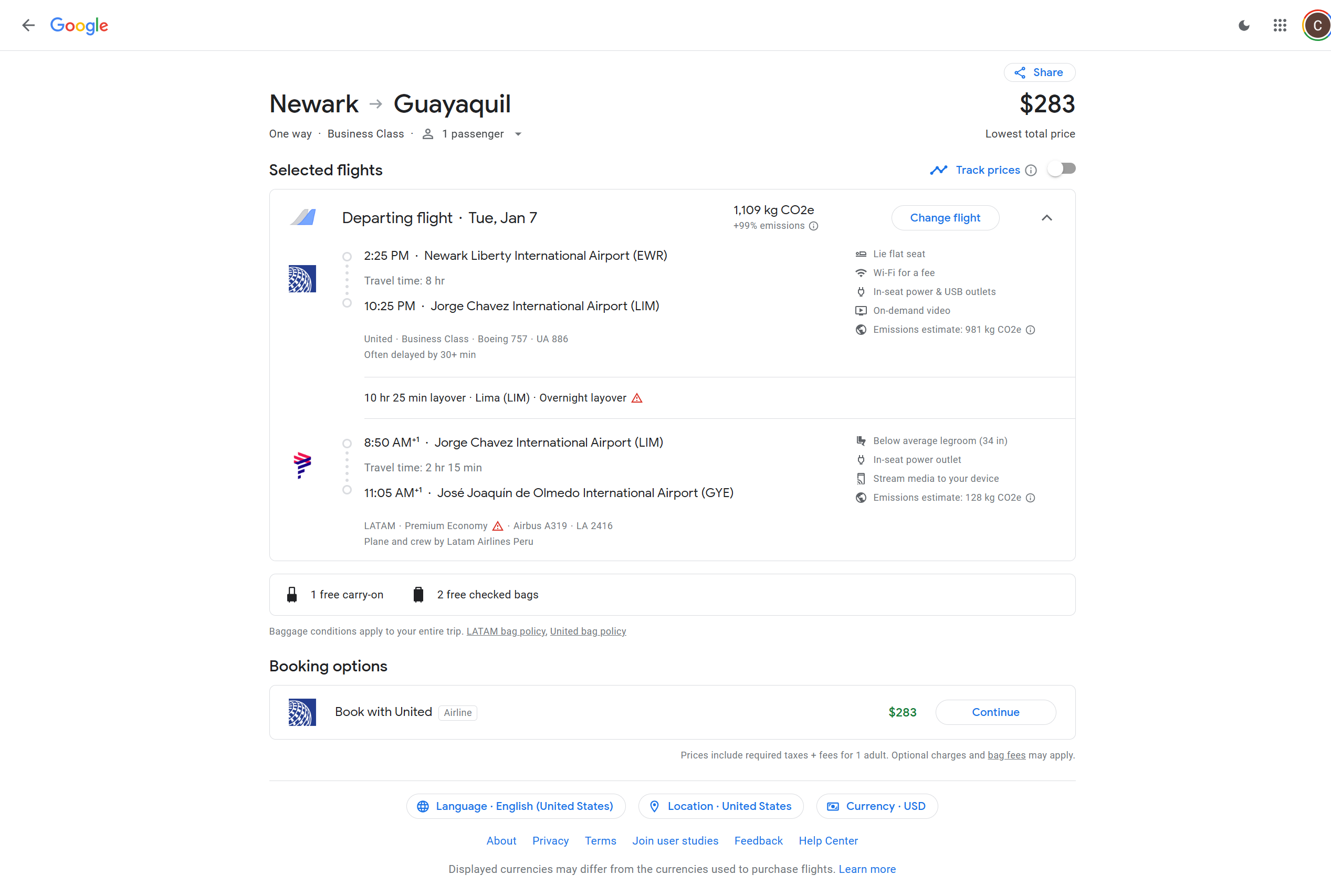
Task: Open the 1 passenger dropdown
Action: coord(473,134)
